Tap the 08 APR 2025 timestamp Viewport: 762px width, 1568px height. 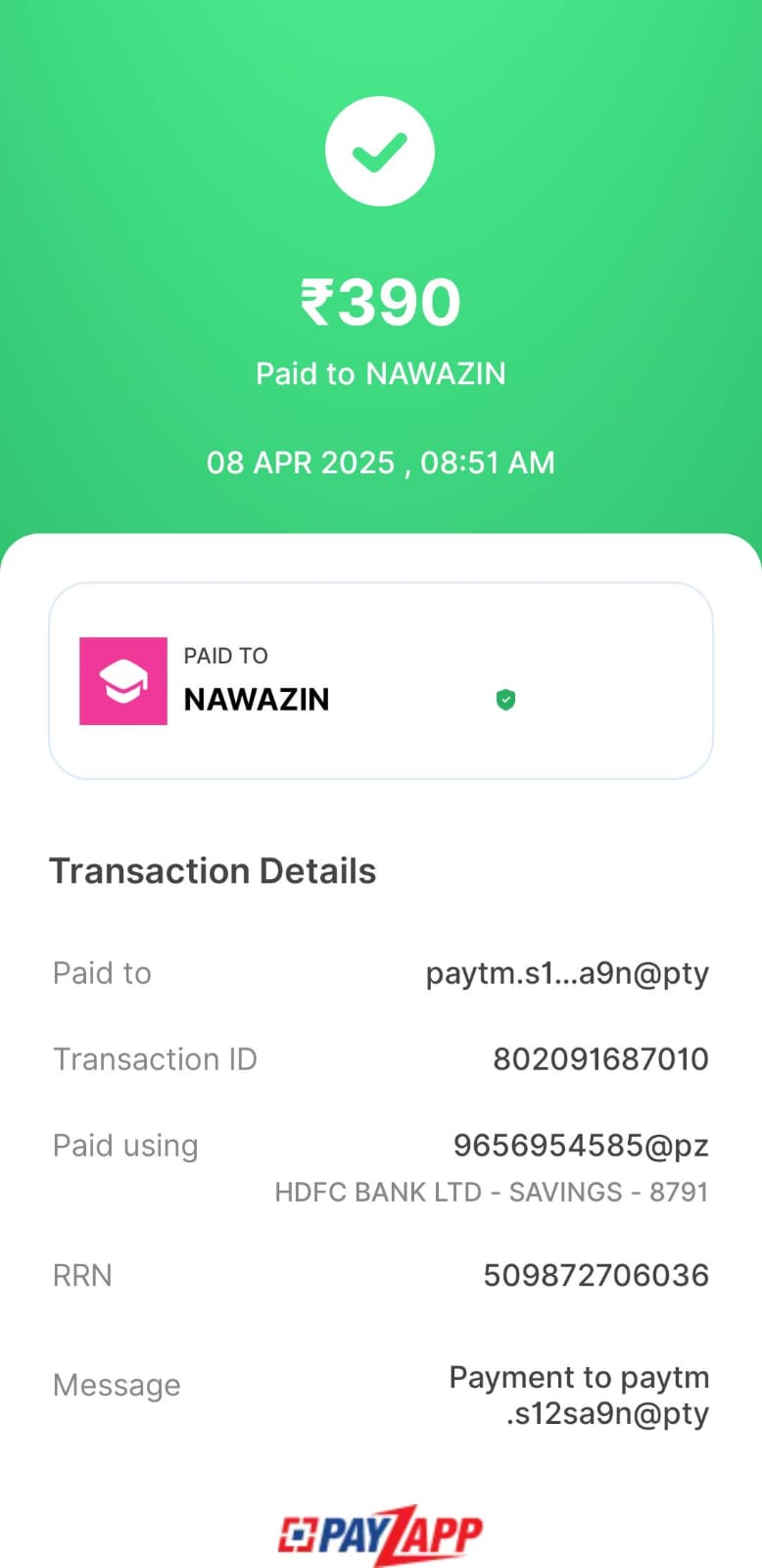[x=380, y=463]
